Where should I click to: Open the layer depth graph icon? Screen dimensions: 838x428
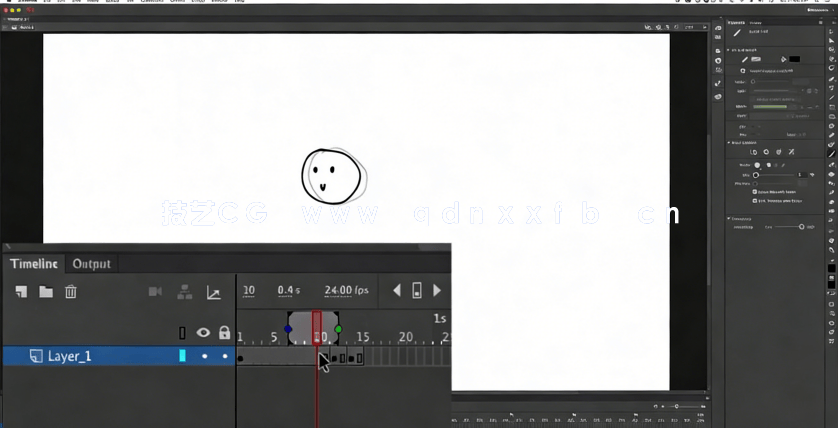(214, 292)
